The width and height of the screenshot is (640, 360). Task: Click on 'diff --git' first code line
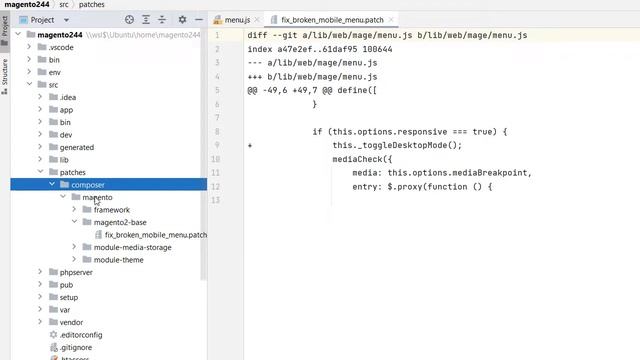(387, 35)
